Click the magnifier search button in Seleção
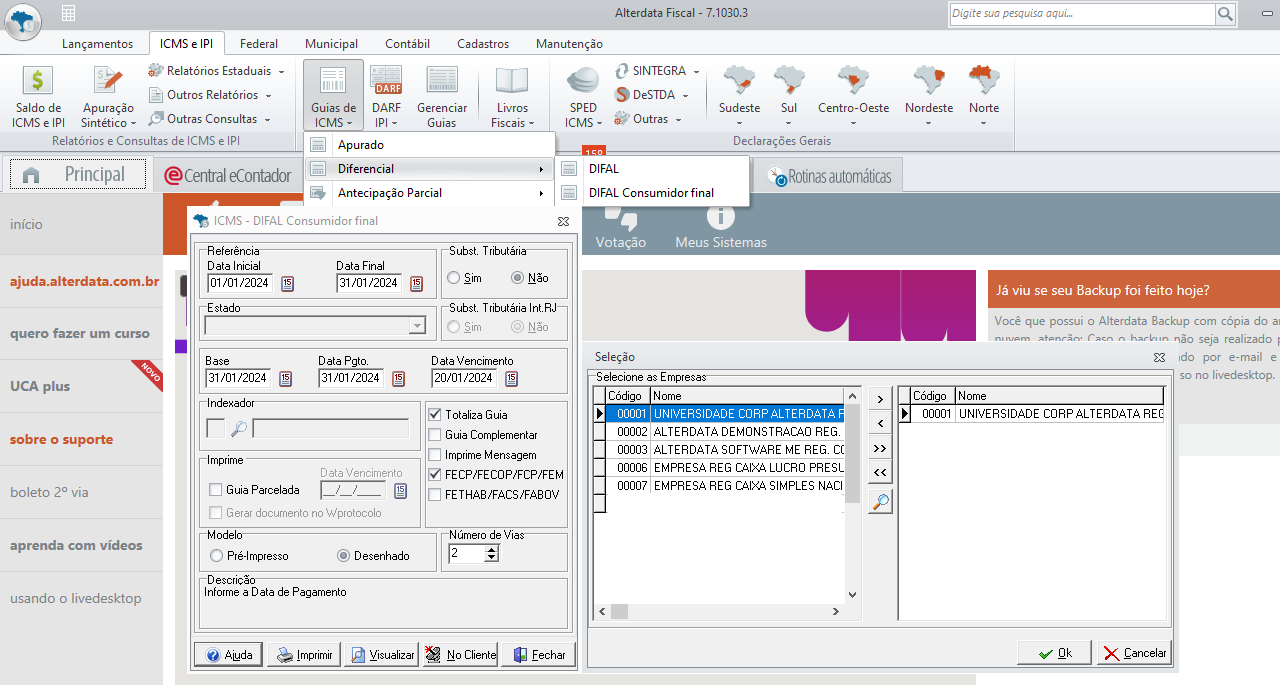This screenshot has width=1280, height=685. pos(880,503)
